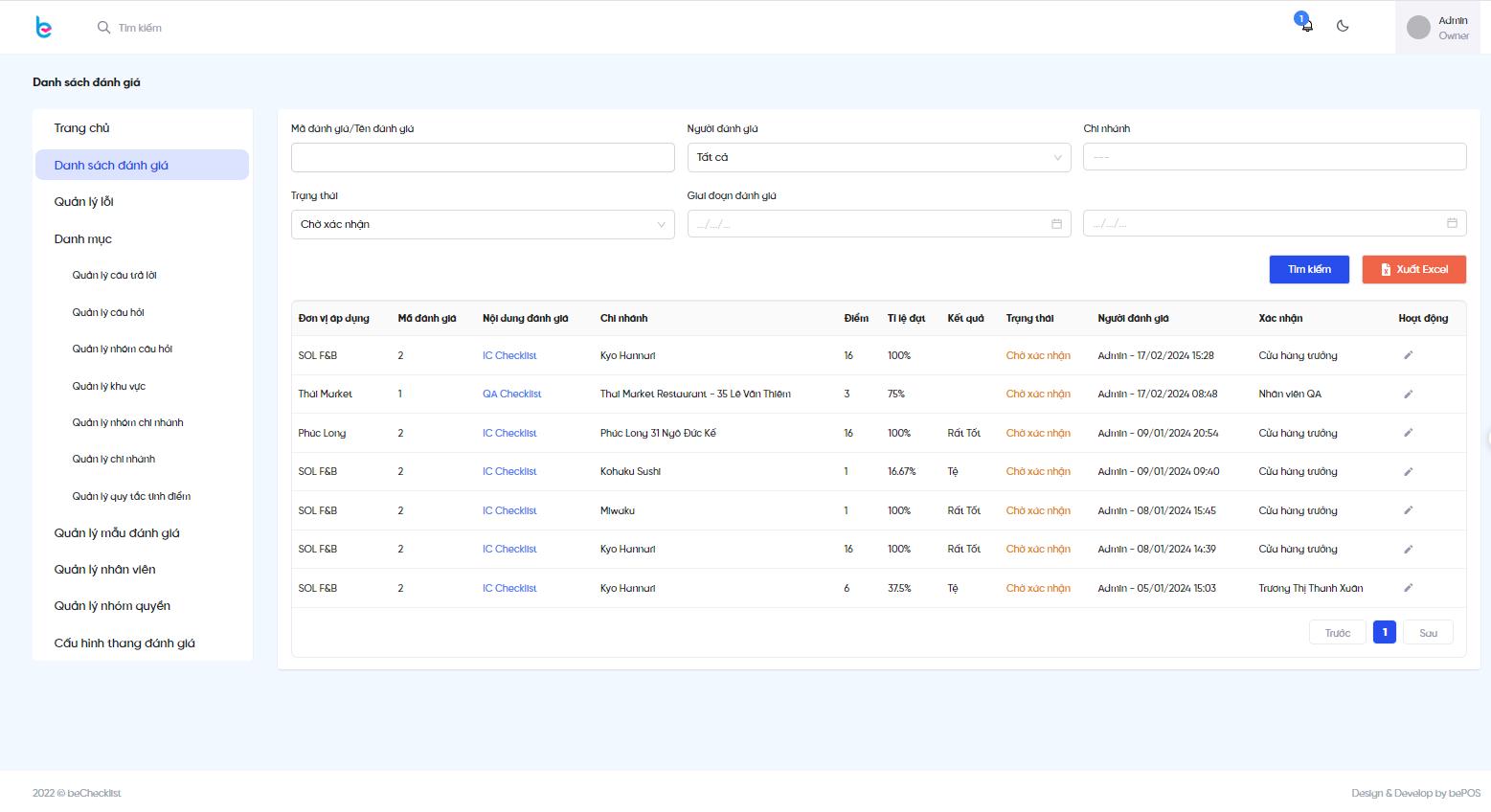The height and width of the screenshot is (812, 1491).
Task: Click the Thai Market Restaurant branch cell
Action: pos(695,394)
